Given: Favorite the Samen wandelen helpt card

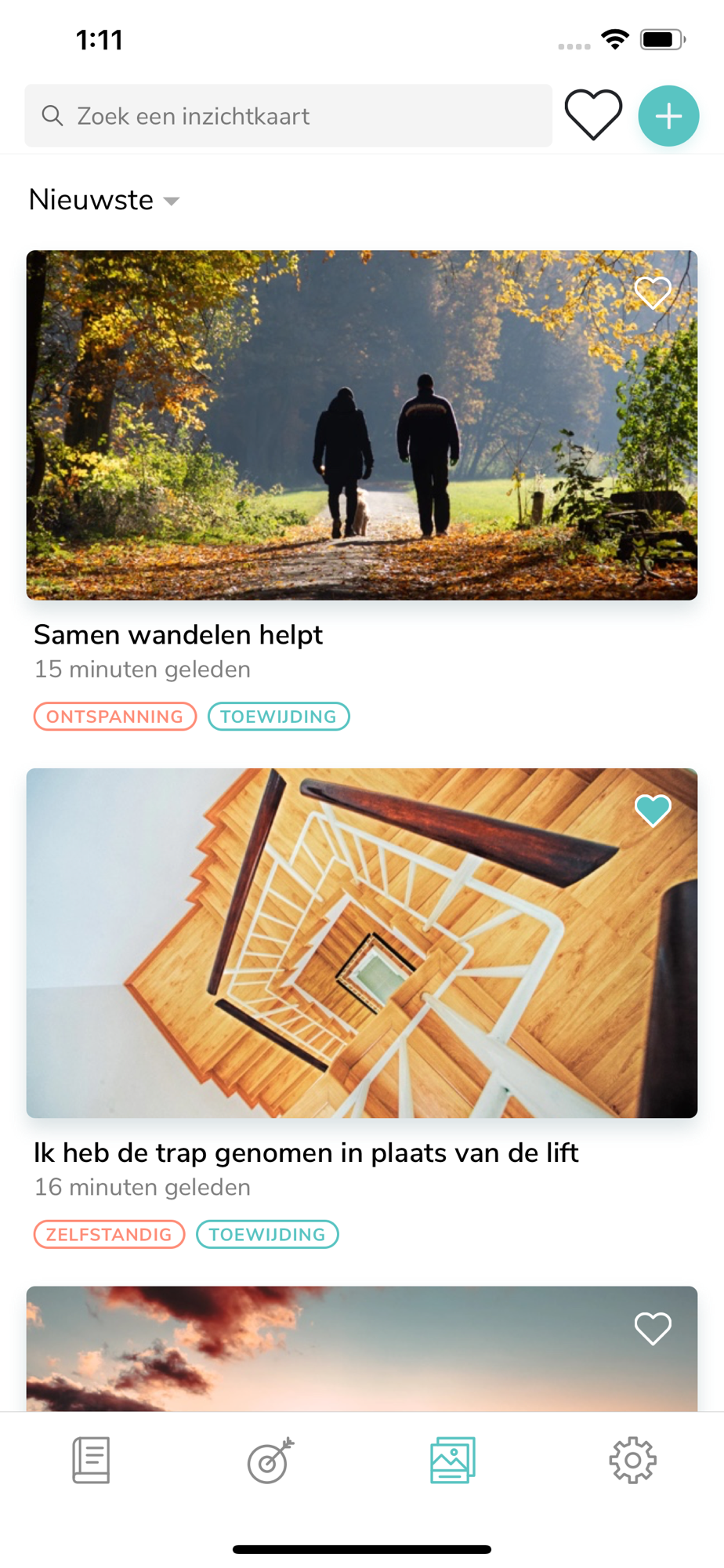Looking at the screenshot, I should (x=653, y=292).
